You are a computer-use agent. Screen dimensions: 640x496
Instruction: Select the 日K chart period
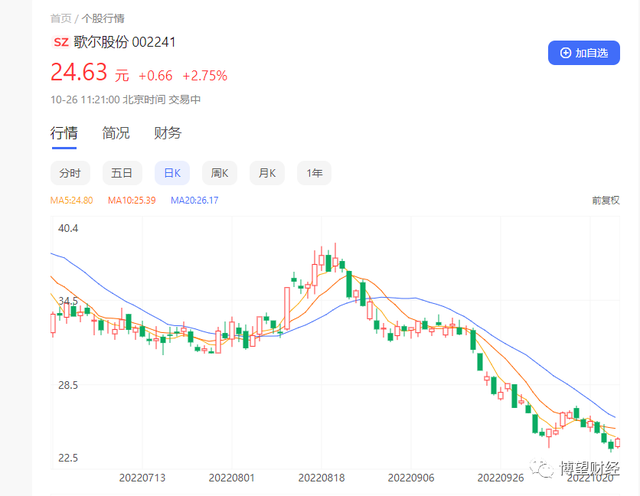pos(172,173)
